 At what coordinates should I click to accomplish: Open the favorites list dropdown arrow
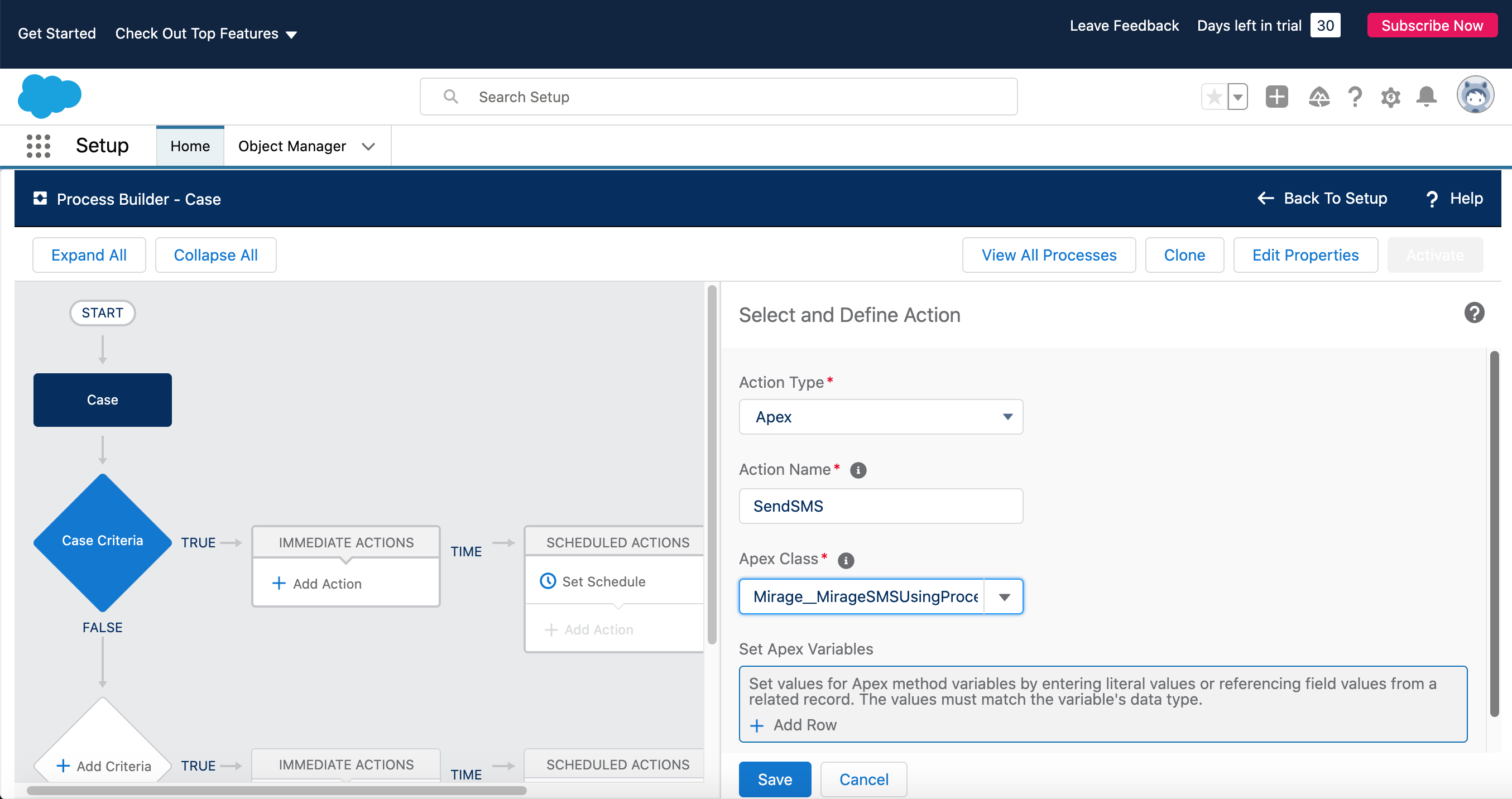click(1238, 97)
